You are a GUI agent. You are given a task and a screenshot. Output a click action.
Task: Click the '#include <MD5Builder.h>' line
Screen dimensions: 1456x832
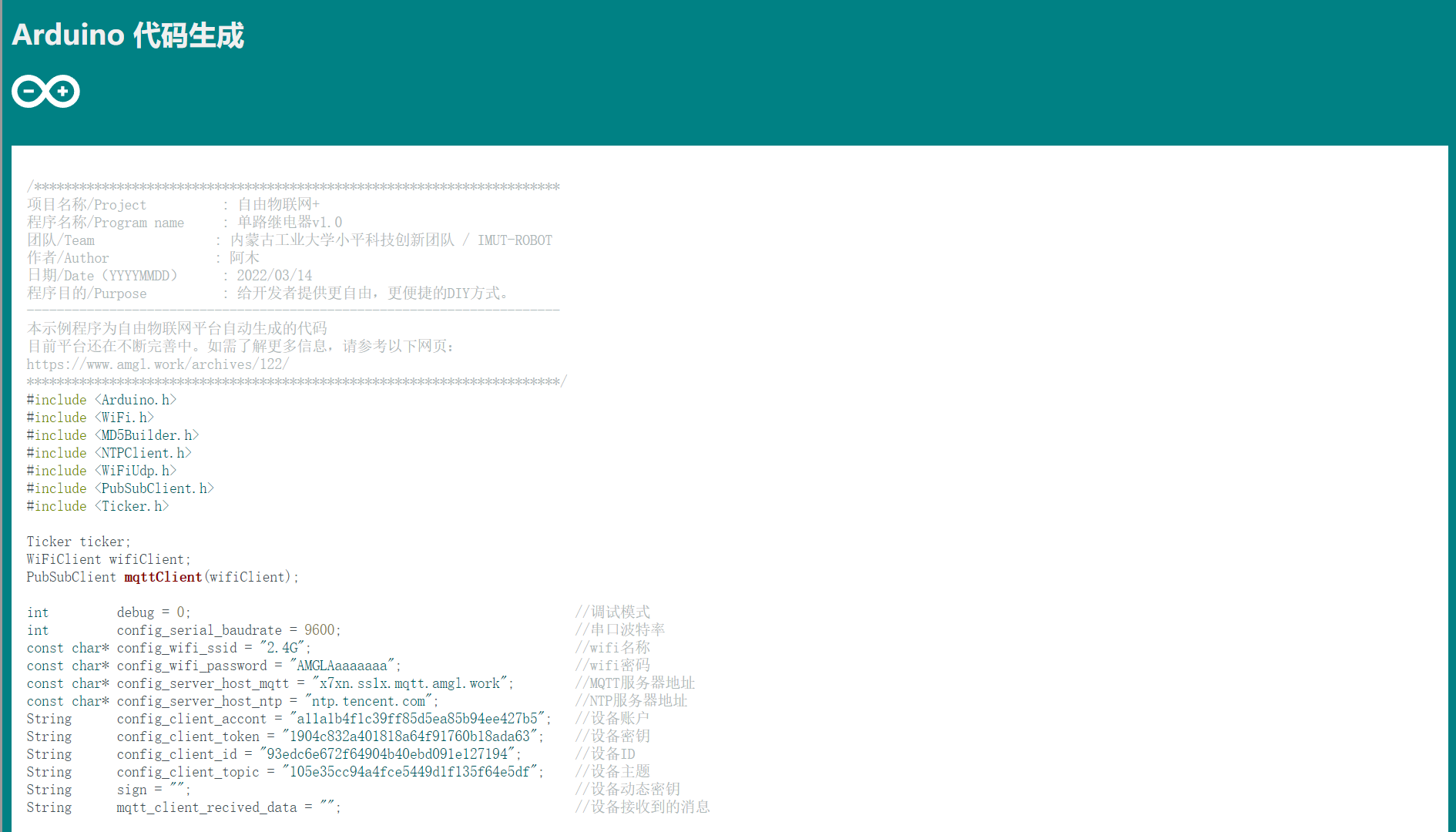pyautogui.click(x=112, y=435)
